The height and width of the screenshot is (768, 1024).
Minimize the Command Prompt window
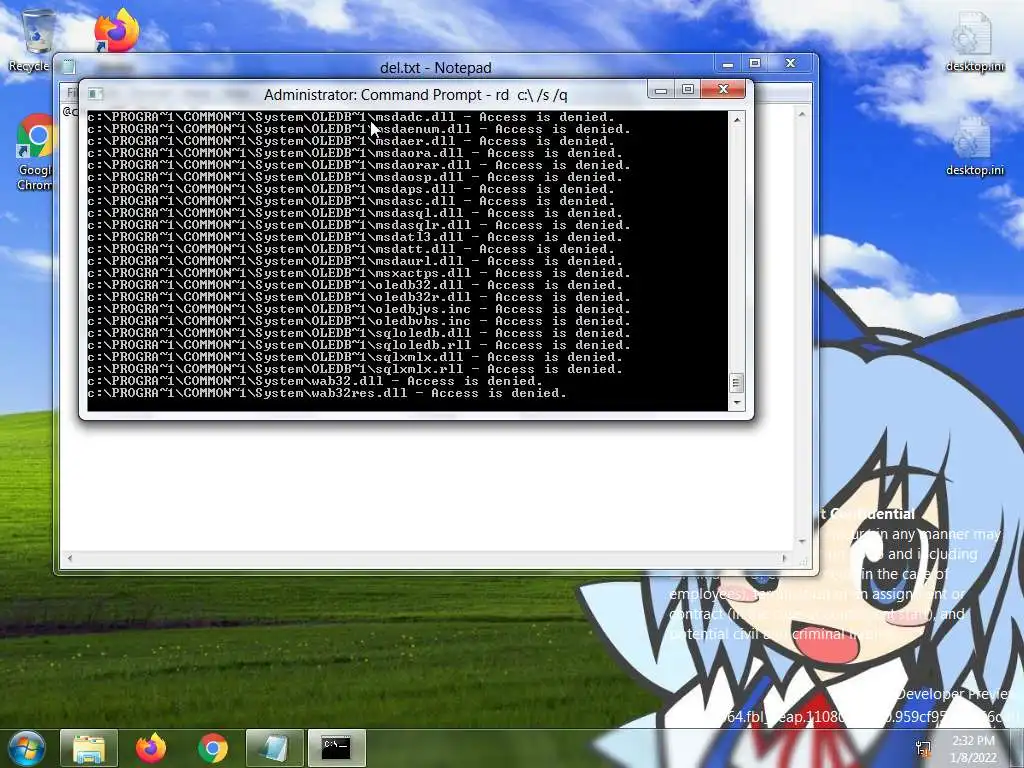(x=661, y=89)
